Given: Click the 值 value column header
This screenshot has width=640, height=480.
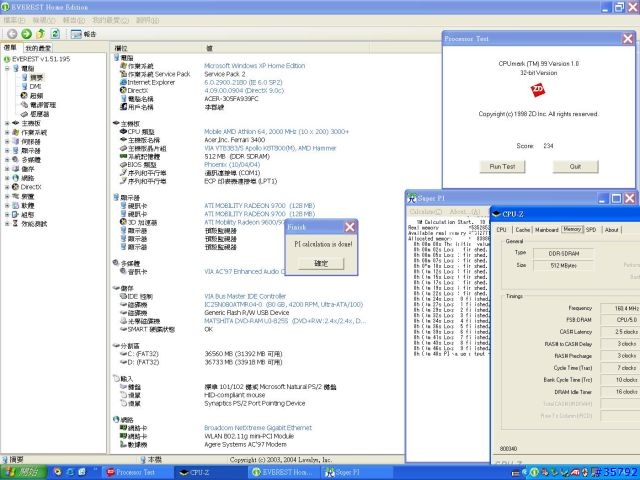Looking at the screenshot, I should coord(286,48).
